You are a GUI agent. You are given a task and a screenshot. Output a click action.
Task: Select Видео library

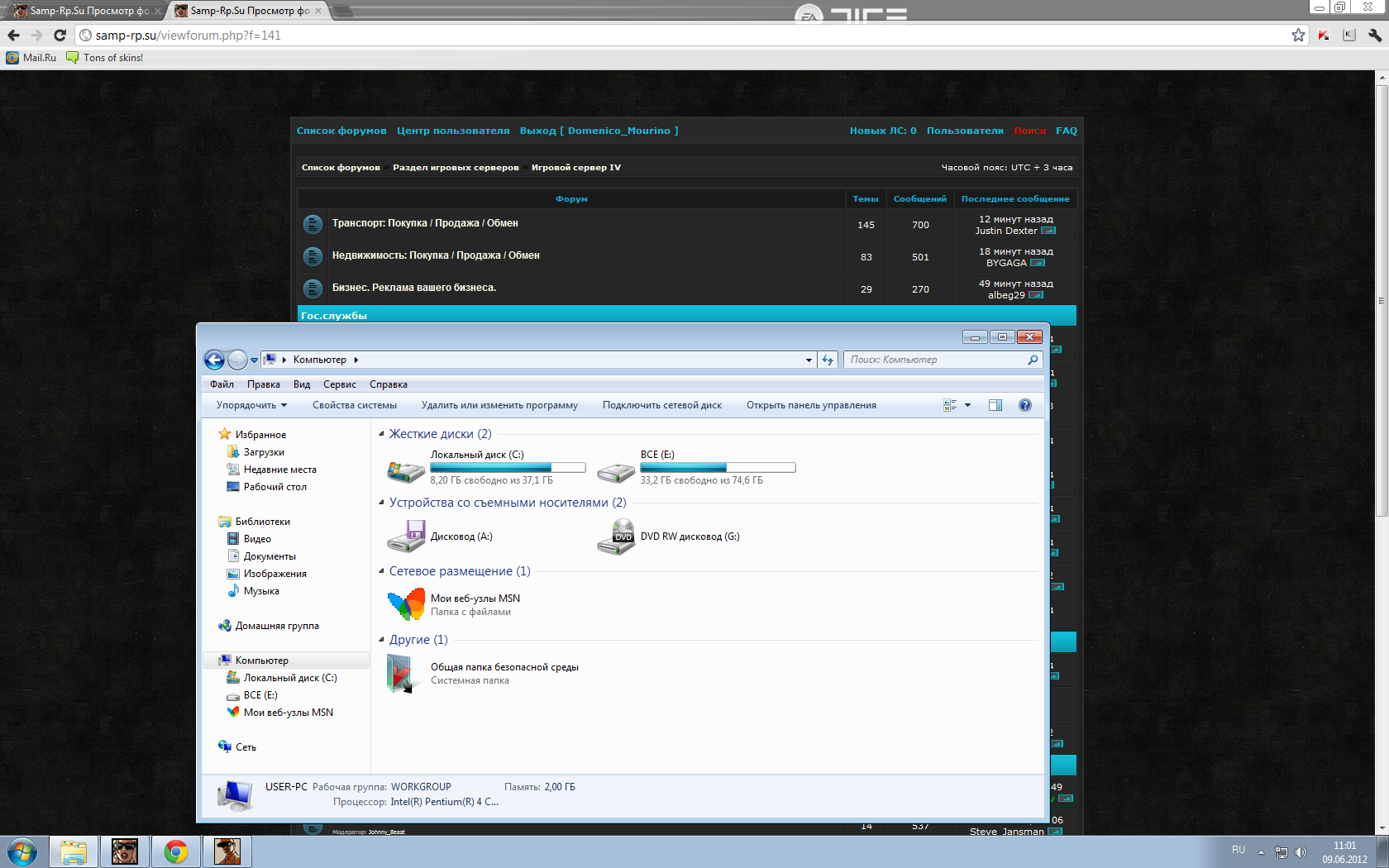tap(257, 539)
